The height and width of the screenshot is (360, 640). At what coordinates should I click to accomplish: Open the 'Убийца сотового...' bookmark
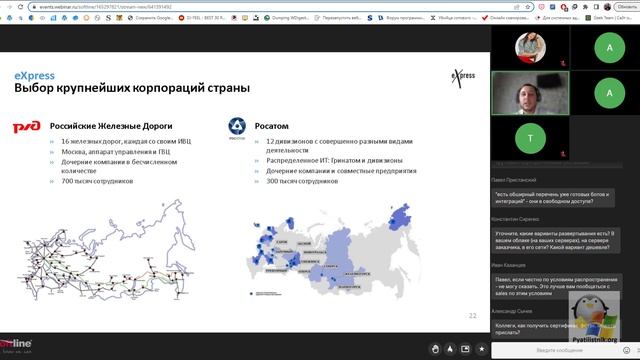pyautogui.click(x=453, y=18)
